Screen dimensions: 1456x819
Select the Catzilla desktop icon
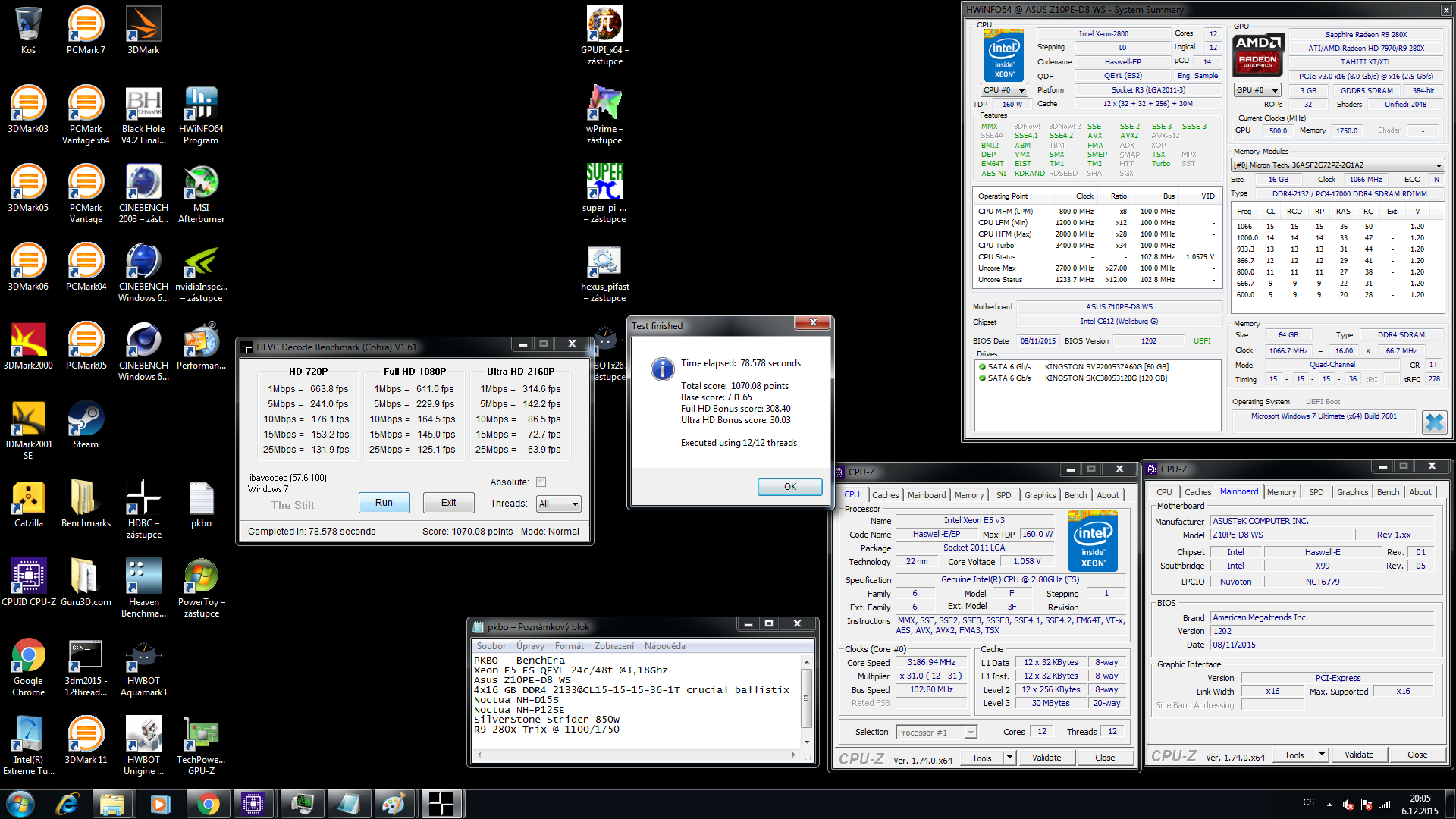coord(28,504)
